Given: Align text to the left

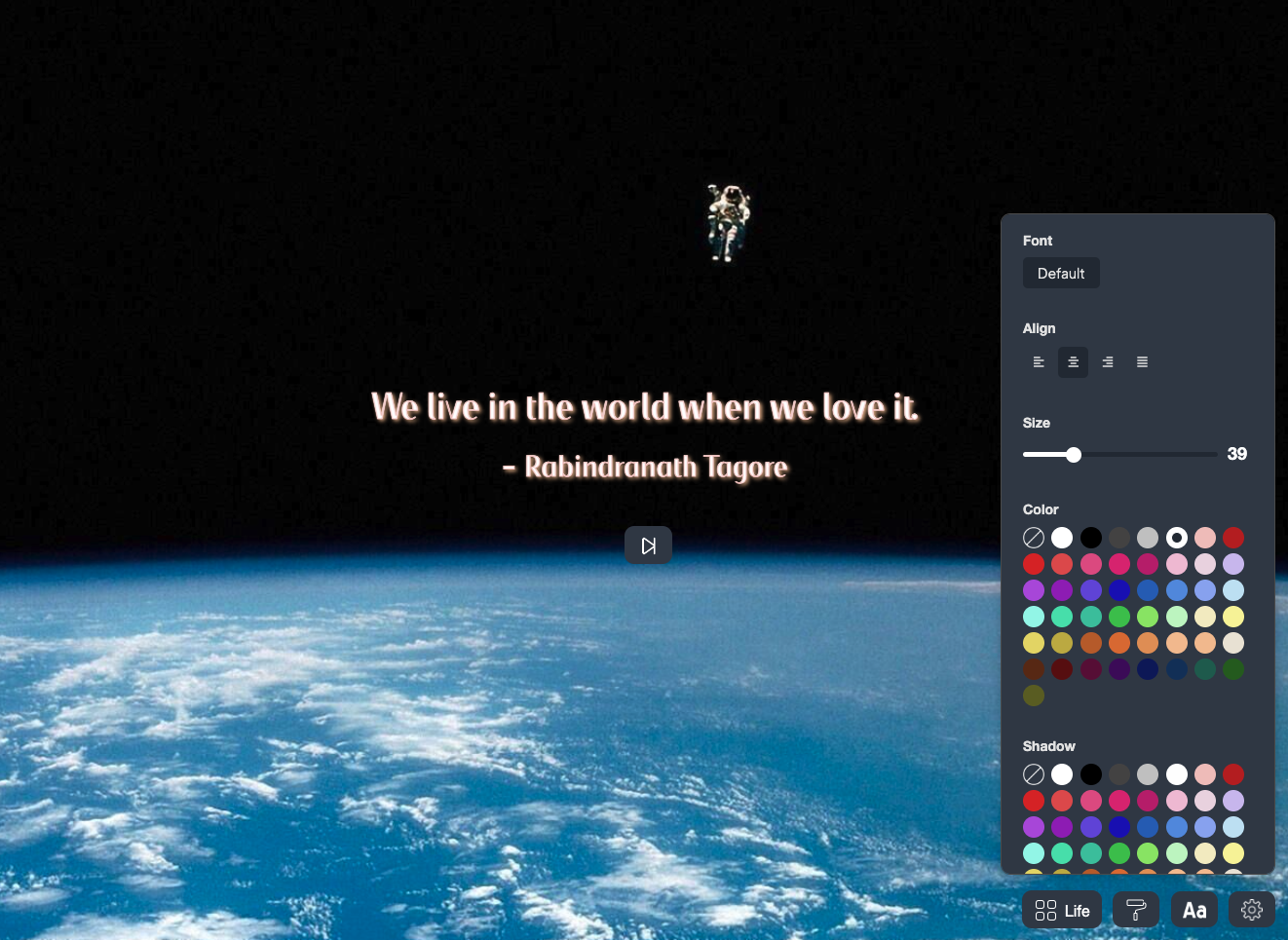Looking at the screenshot, I should [1039, 362].
